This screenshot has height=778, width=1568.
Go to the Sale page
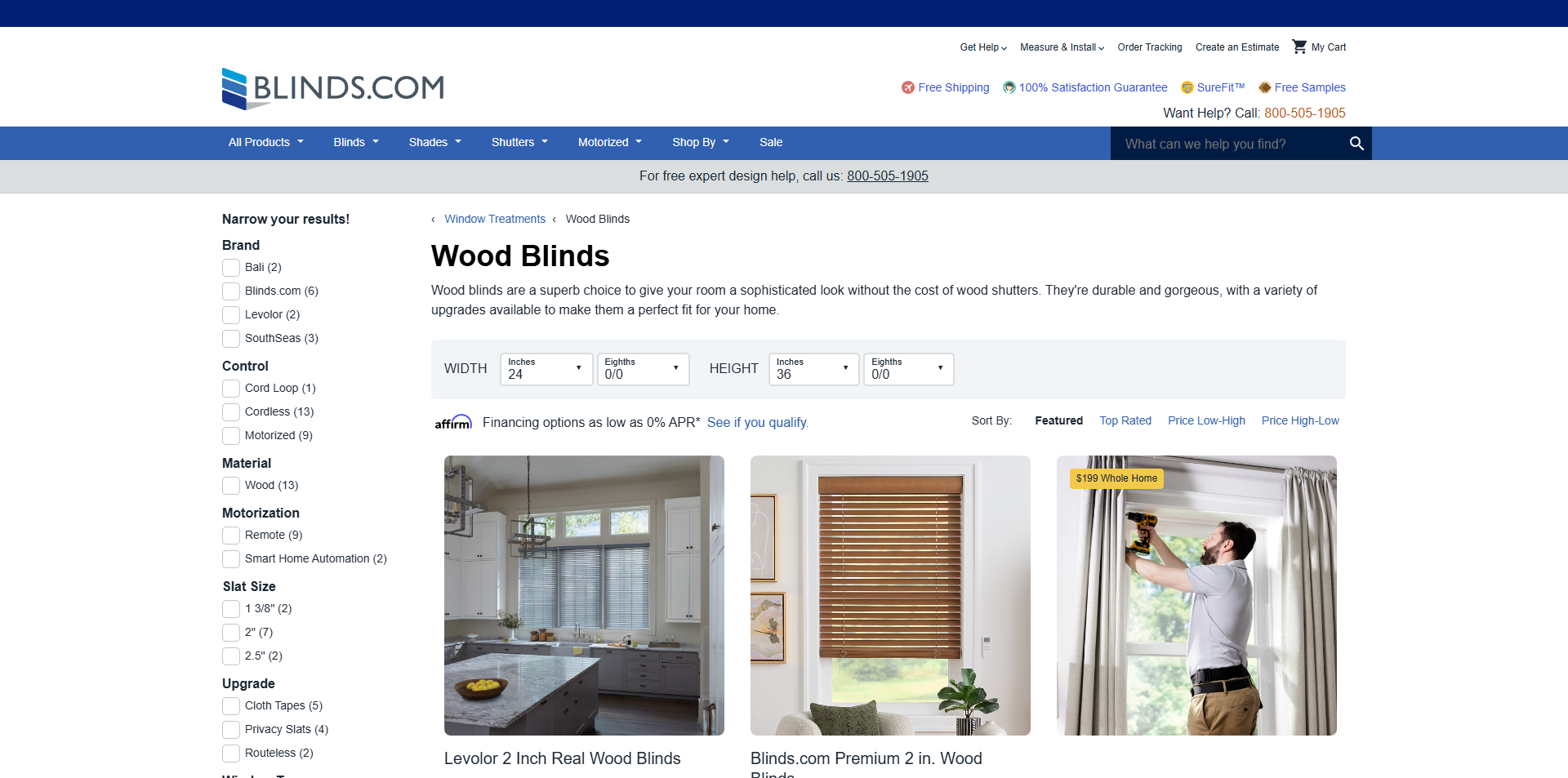pos(771,142)
